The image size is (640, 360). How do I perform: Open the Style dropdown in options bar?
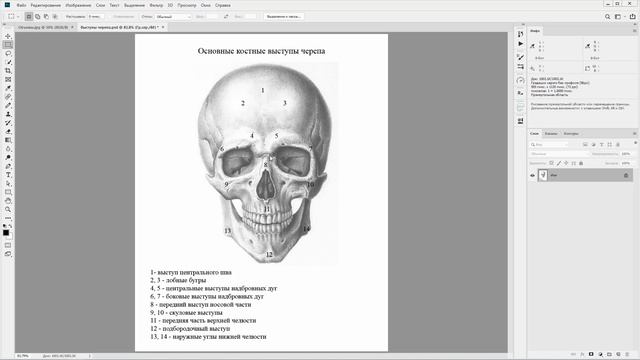pyautogui.click(x=173, y=17)
